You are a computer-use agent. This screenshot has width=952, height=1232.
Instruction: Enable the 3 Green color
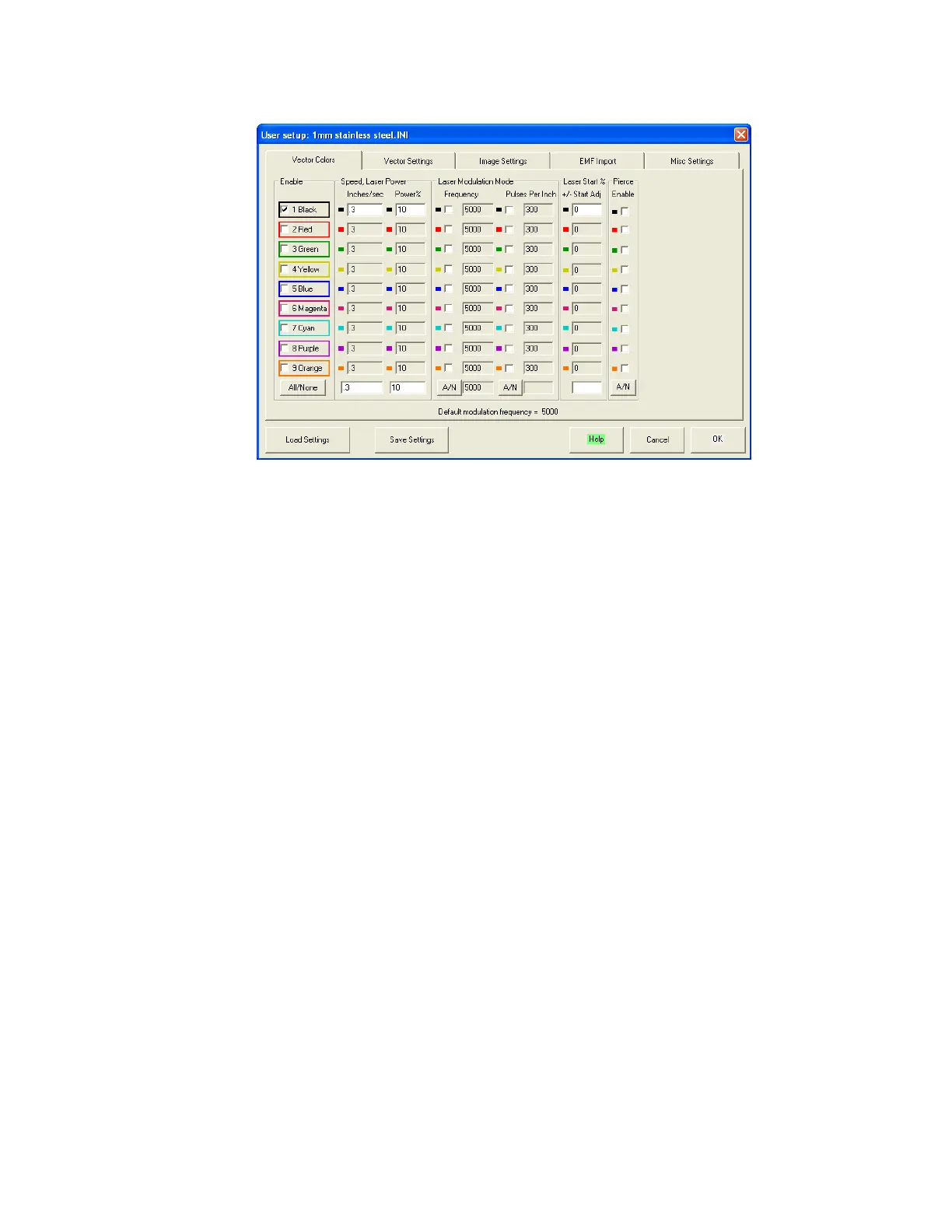point(285,249)
